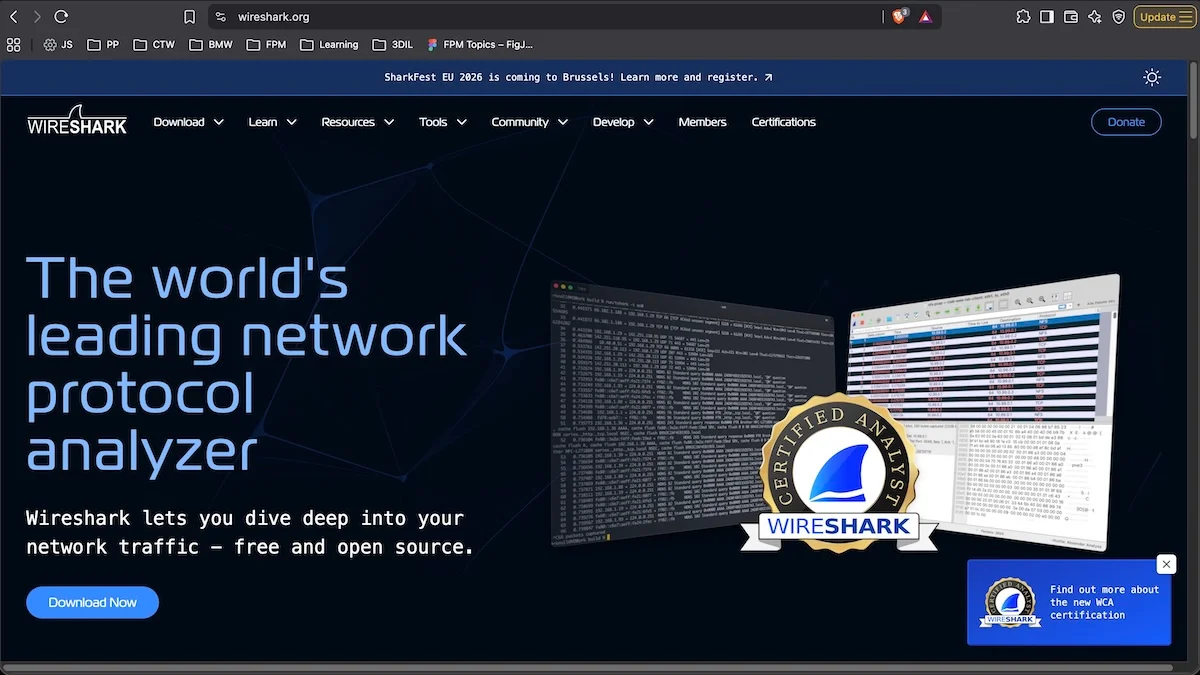Open site settings icon beside wireshark.org
Image resolution: width=1200 pixels, height=675 pixels.
(221, 17)
